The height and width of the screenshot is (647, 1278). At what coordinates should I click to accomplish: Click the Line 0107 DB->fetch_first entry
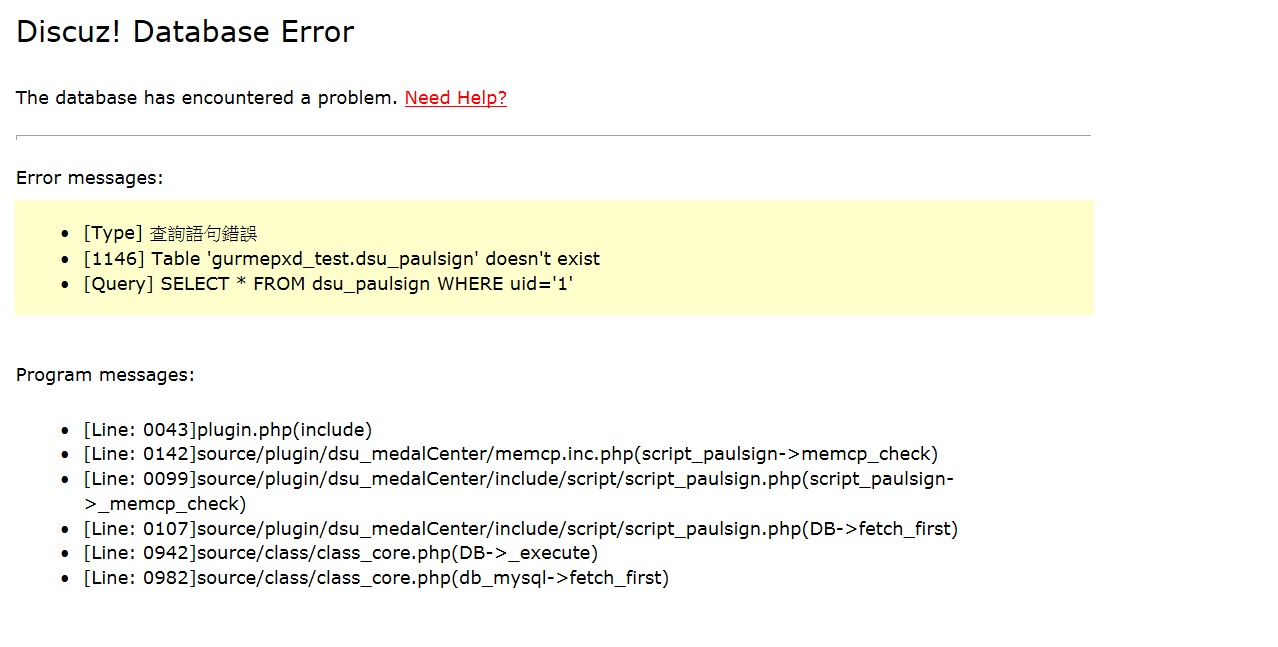521,528
